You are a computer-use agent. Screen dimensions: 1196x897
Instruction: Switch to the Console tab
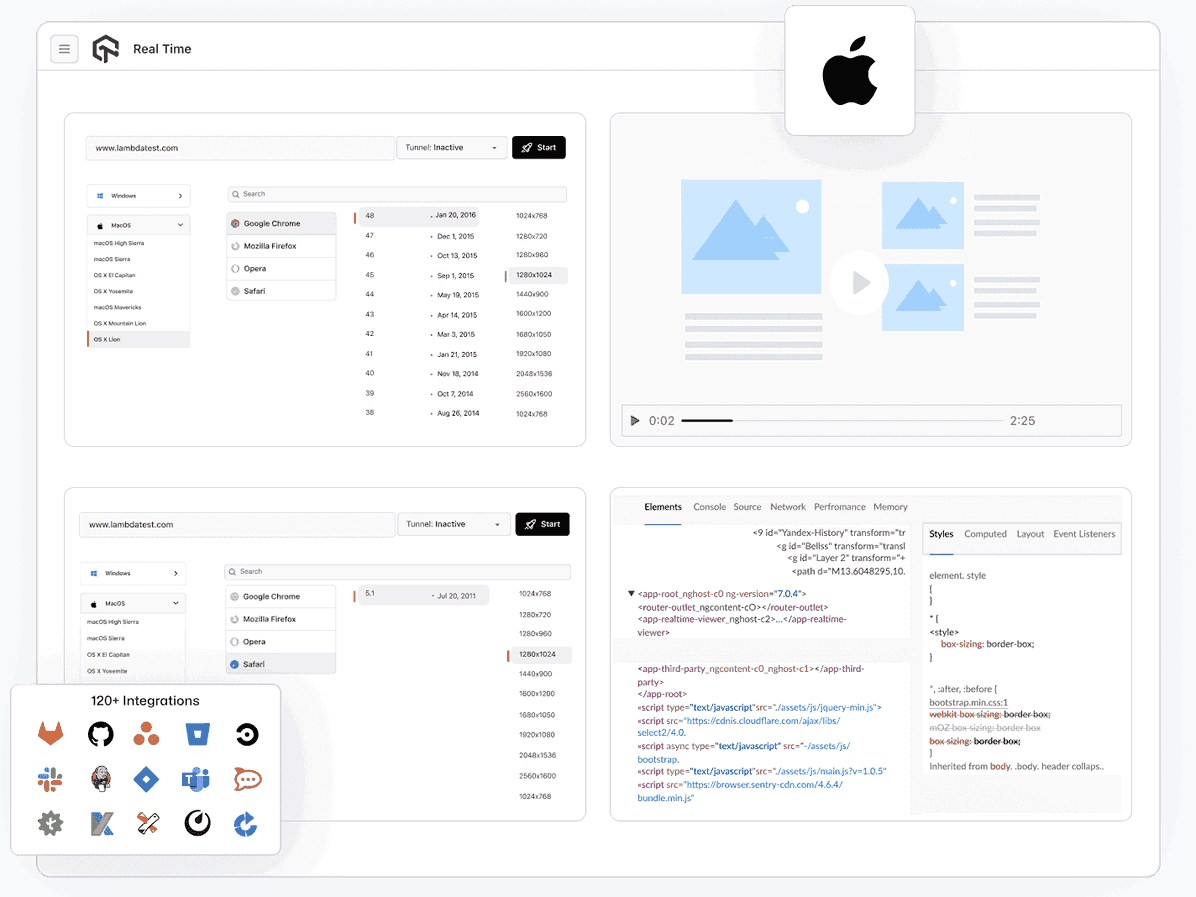click(709, 507)
